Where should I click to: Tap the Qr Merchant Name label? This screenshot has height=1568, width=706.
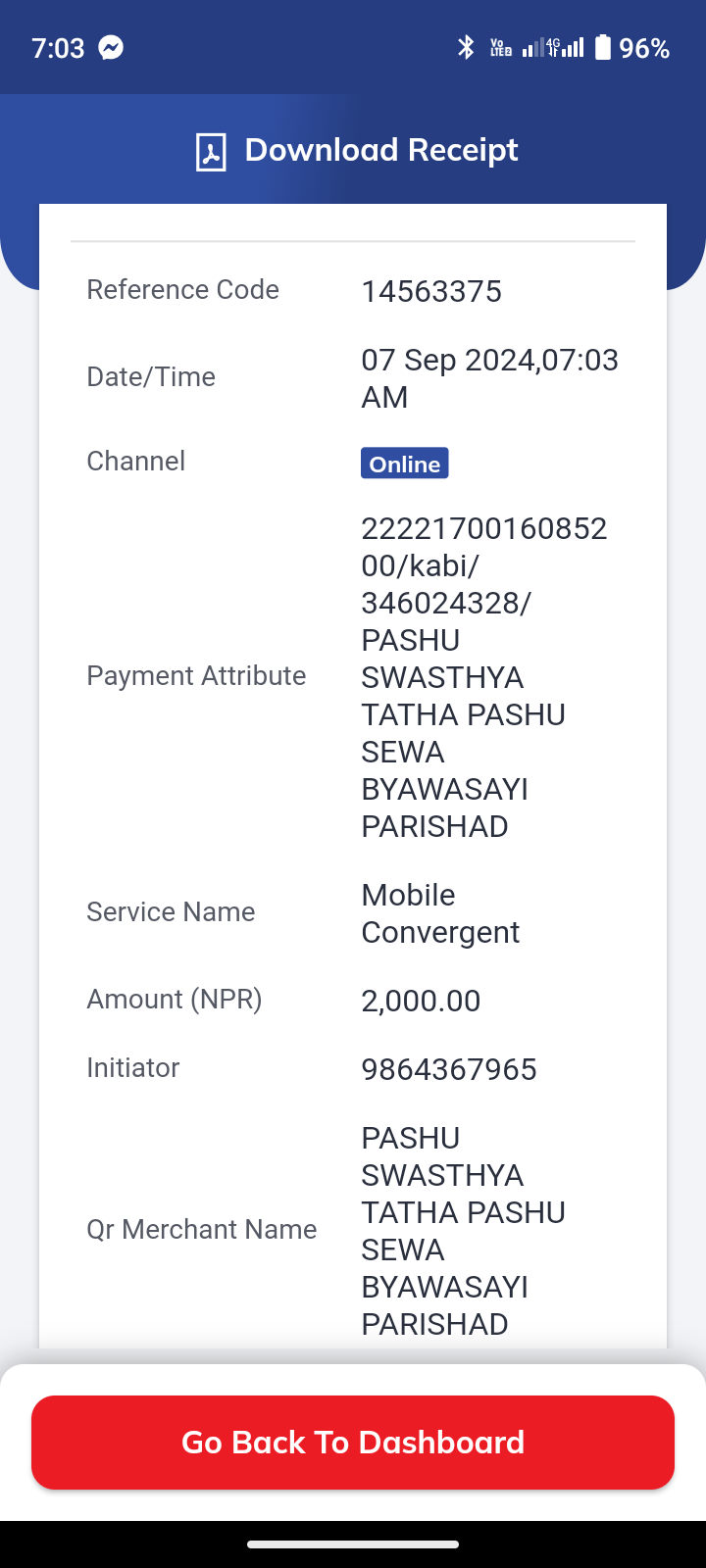[x=202, y=1230]
